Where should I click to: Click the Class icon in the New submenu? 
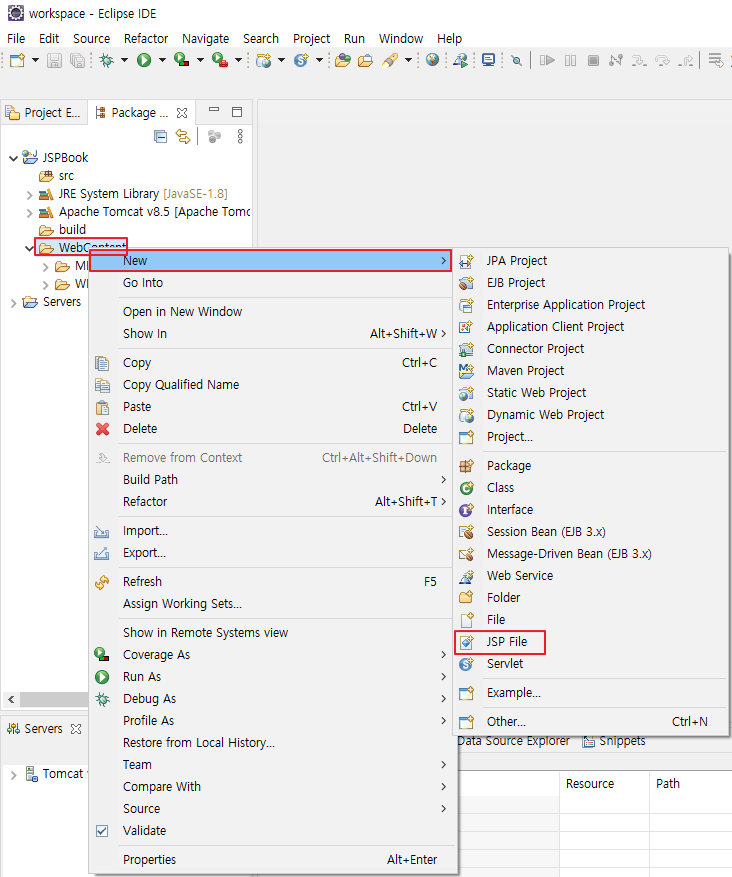pos(466,488)
